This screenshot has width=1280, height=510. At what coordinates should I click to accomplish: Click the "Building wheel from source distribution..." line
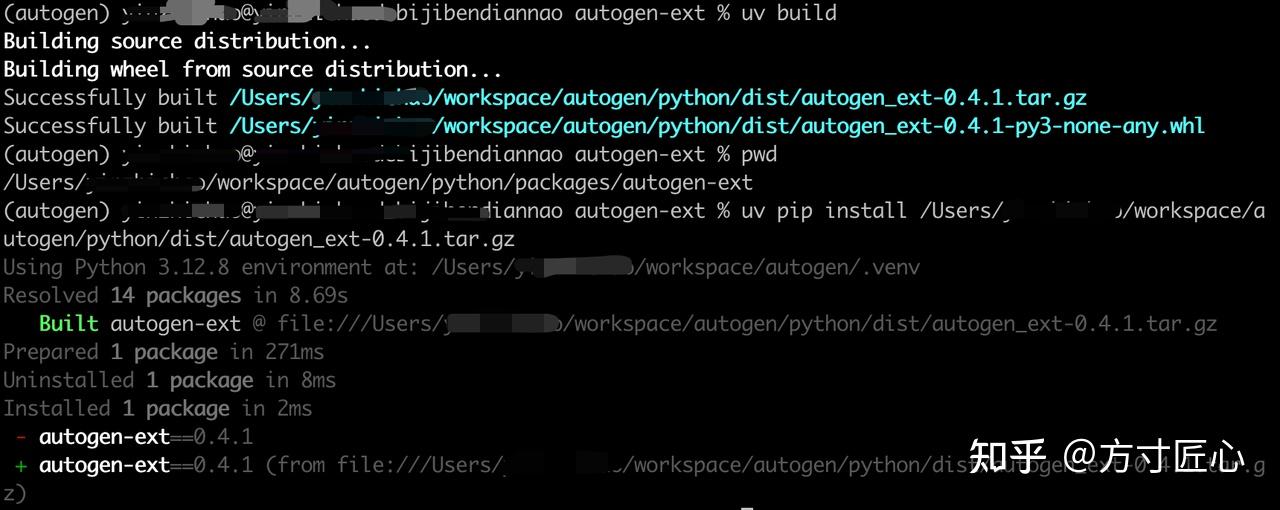point(252,70)
